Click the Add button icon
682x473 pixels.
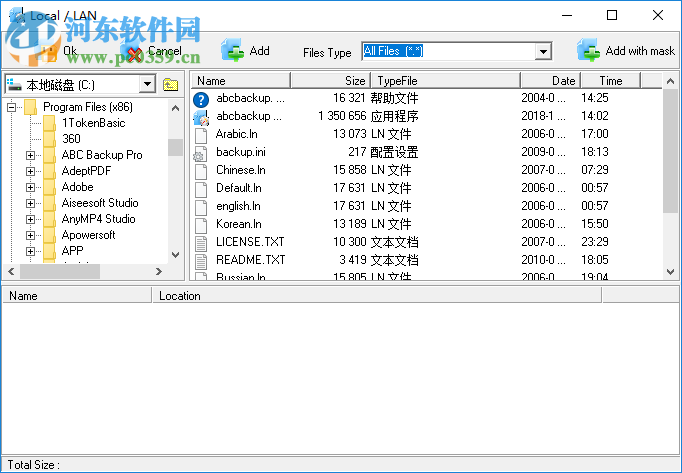(x=232, y=50)
